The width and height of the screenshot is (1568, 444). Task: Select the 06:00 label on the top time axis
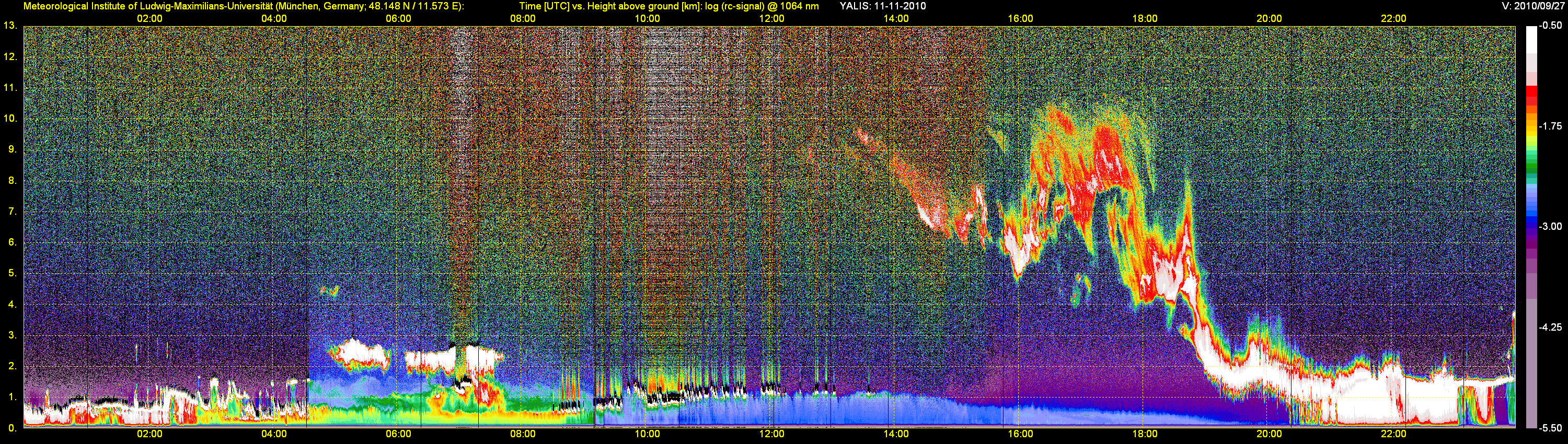point(398,19)
